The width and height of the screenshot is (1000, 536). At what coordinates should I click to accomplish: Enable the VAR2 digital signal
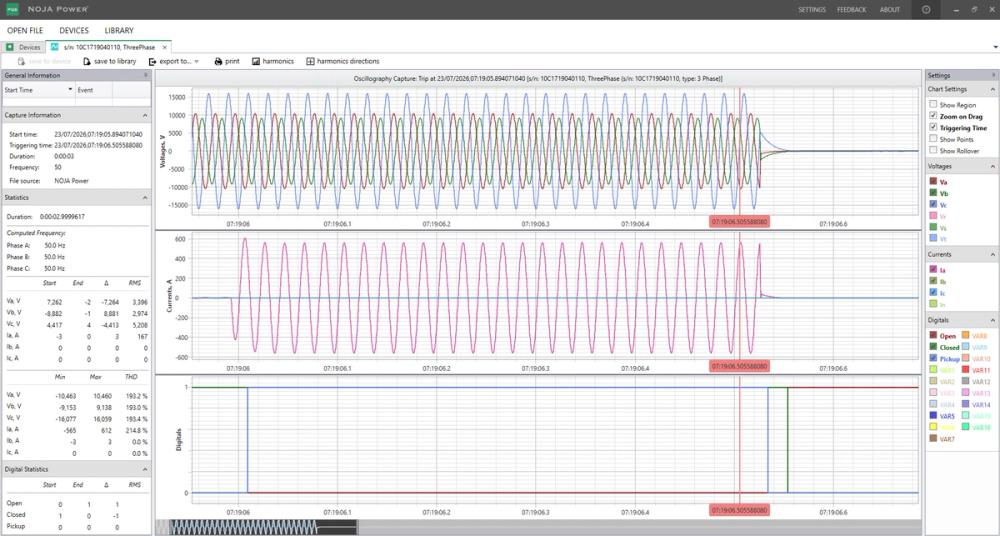pyautogui.click(x=934, y=382)
